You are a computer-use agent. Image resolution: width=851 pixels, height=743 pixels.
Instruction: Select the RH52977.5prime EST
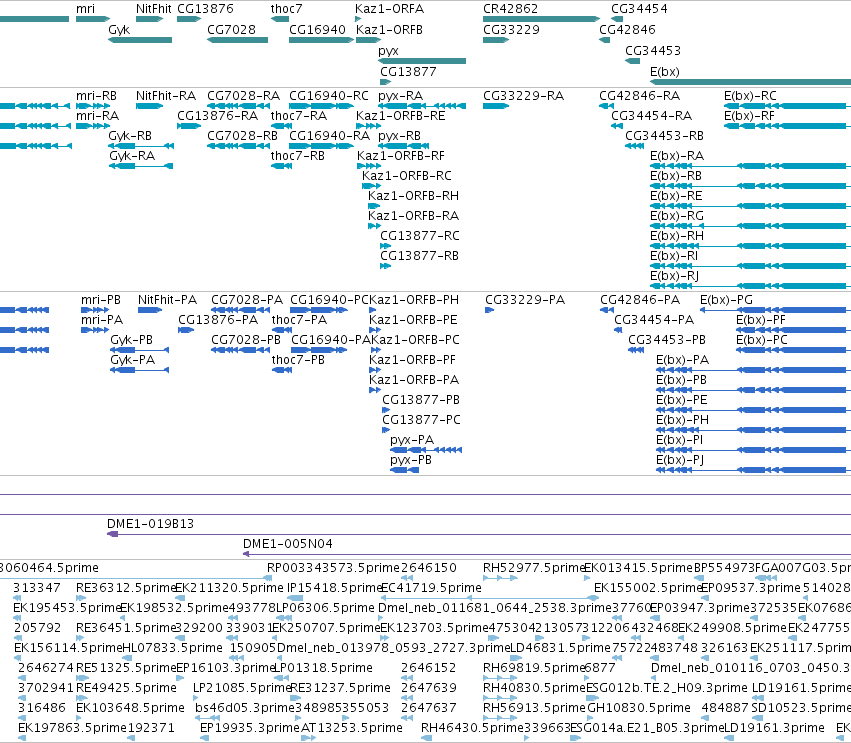(x=500, y=579)
